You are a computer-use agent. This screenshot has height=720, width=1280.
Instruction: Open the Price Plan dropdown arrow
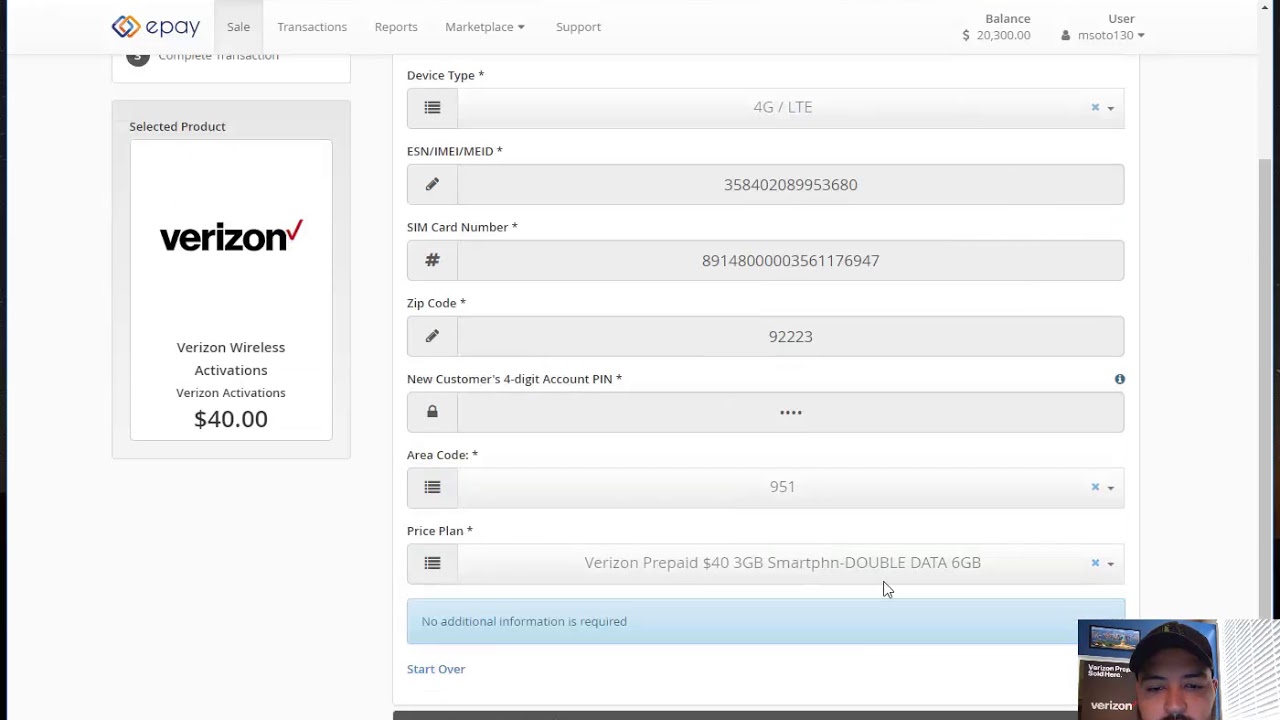pos(1110,564)
